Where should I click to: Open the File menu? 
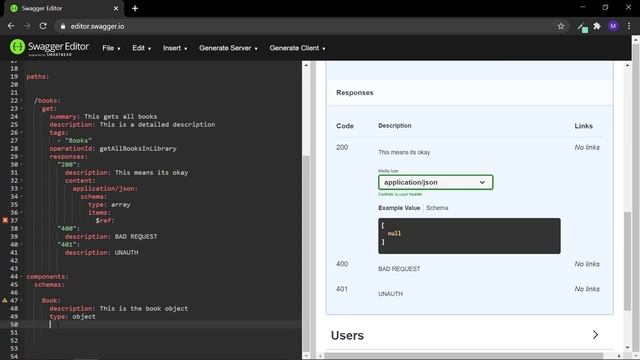click(111, 48)
